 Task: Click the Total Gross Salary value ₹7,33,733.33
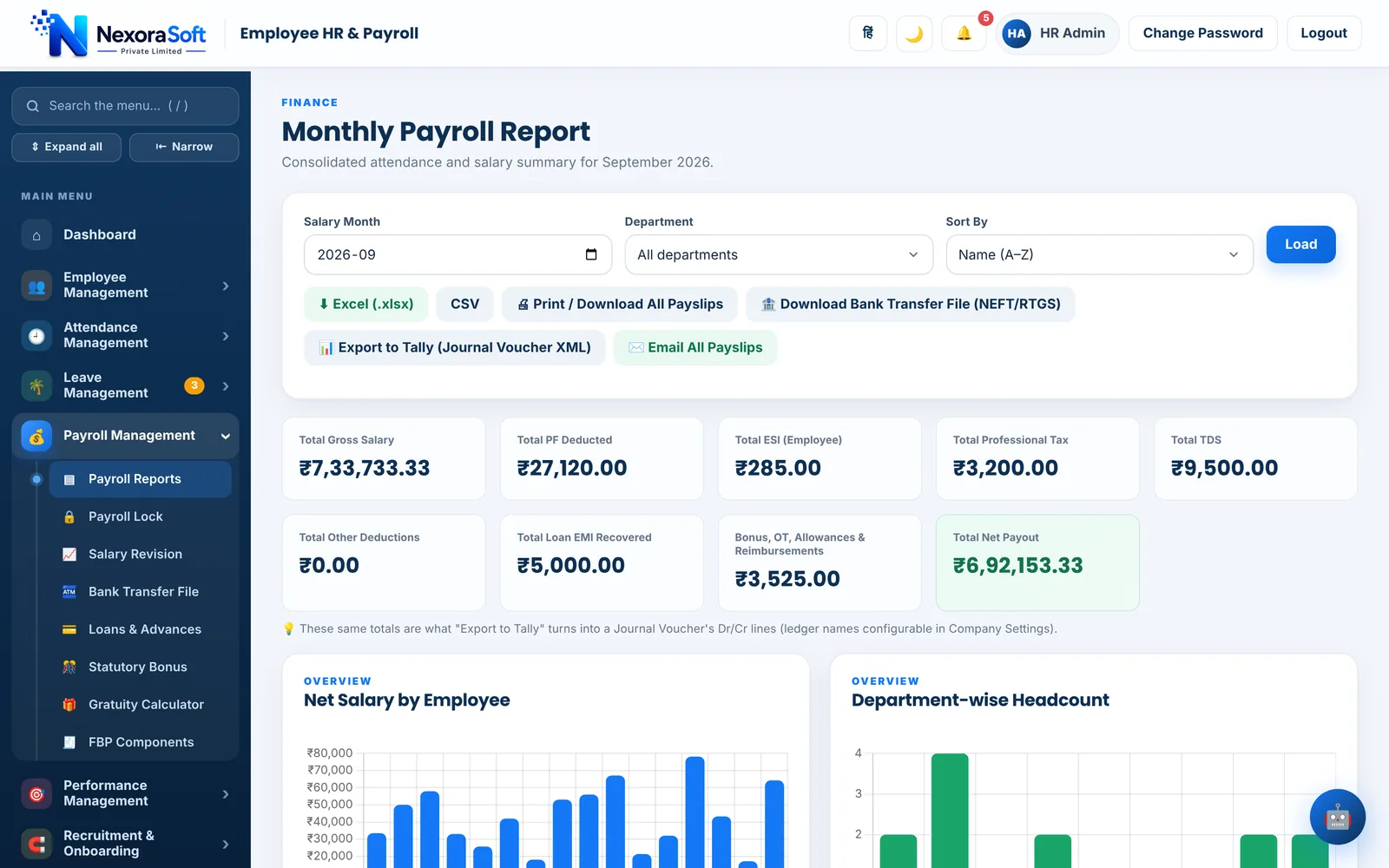pyautogui.click(x=365, y=468)
